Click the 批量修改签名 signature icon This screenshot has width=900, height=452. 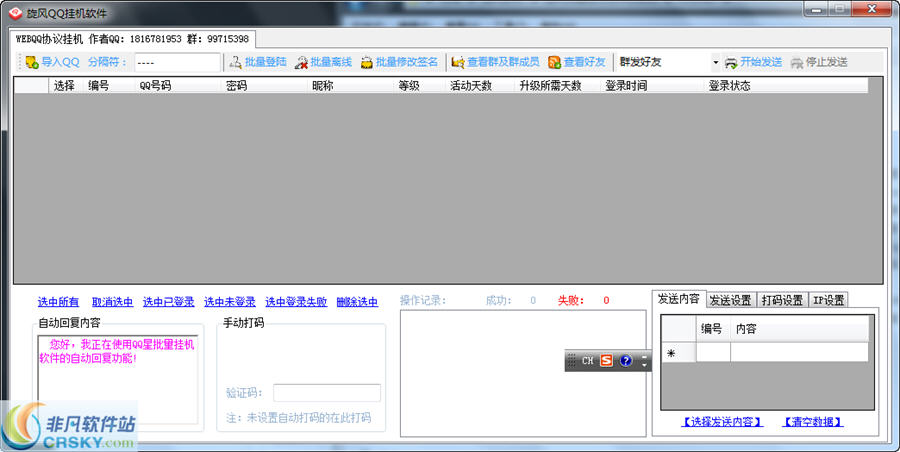[367, 62]
